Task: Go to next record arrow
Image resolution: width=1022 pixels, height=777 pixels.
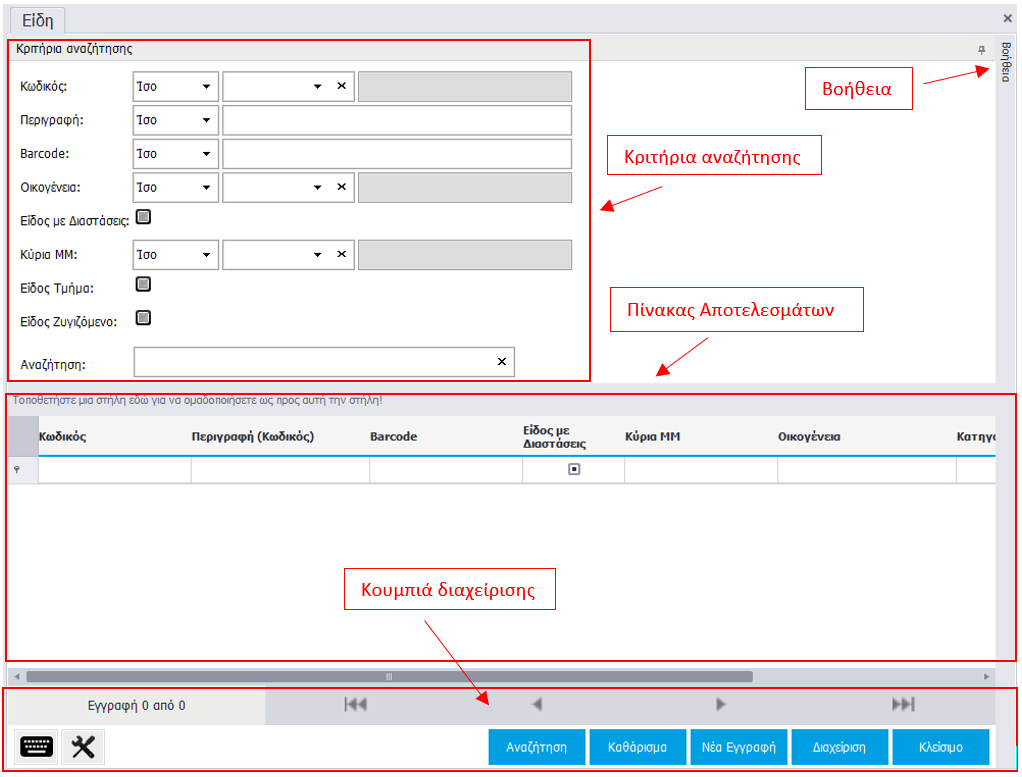Action: click(x=721, y=705)
